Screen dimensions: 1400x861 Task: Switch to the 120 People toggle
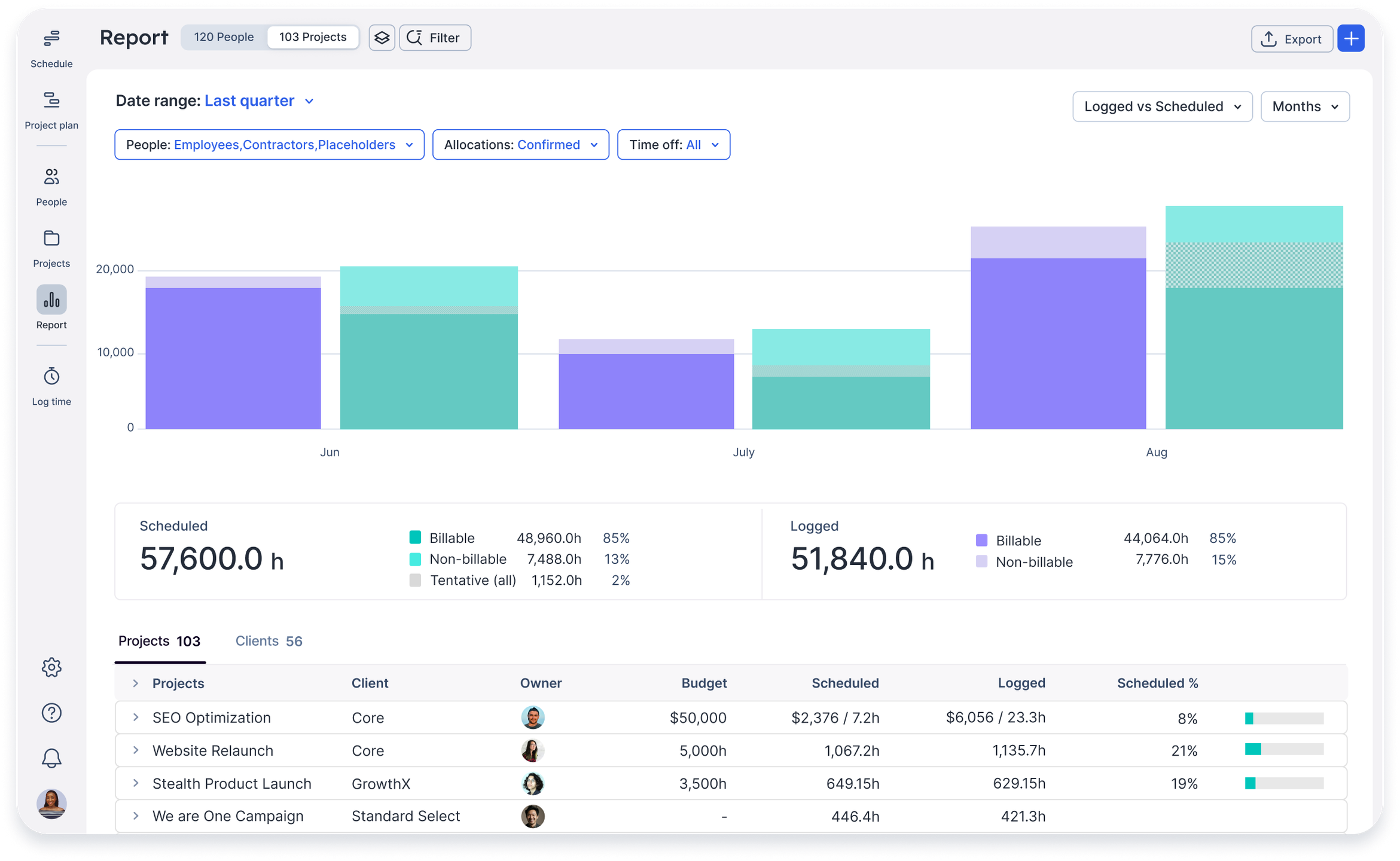tap(224, 37)
